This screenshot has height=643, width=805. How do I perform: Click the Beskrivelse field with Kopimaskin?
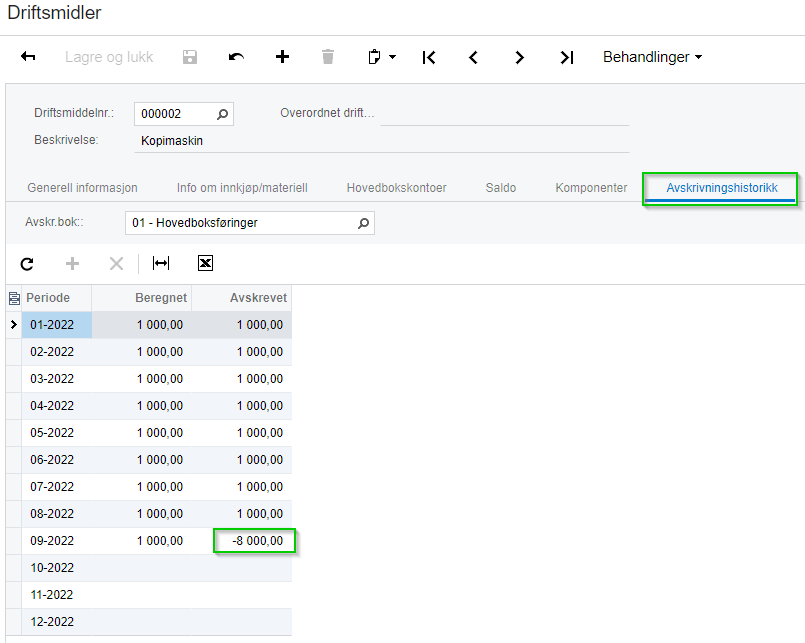(381, 141)
